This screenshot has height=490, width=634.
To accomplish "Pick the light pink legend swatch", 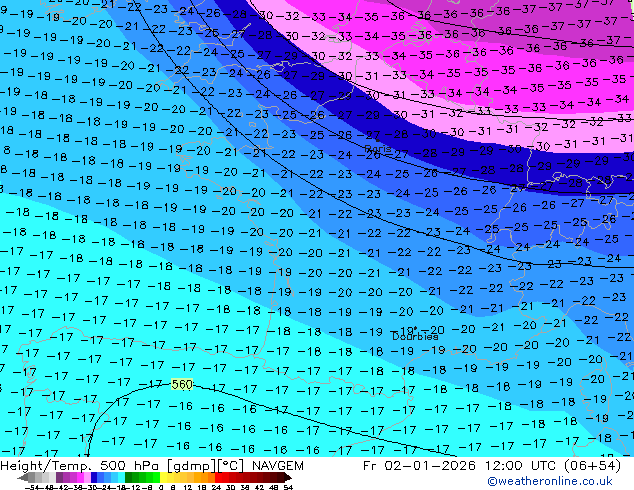I will coord(87,477).
